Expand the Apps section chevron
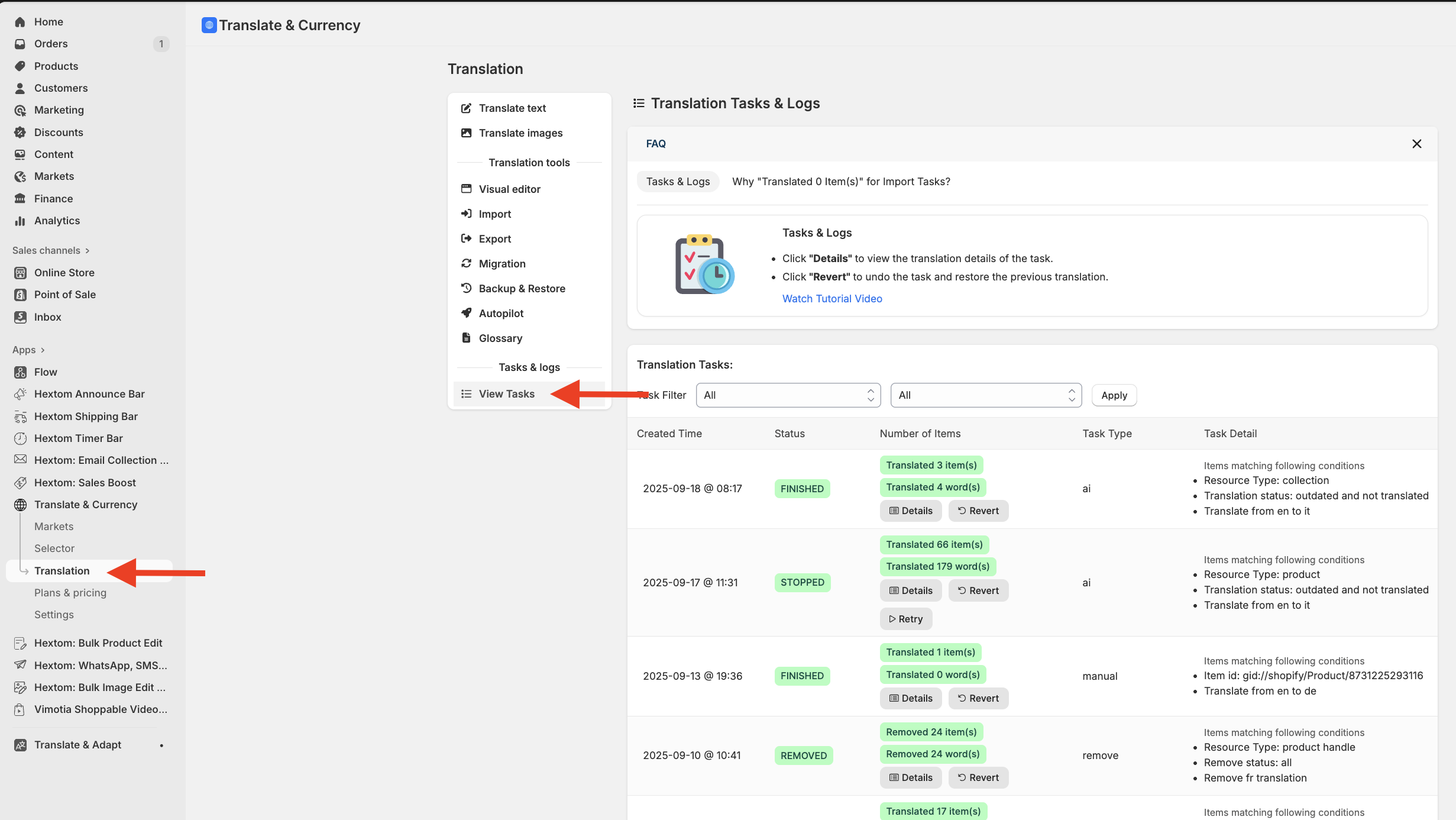This screenshot has width=1456, height=820. (43, 350)
